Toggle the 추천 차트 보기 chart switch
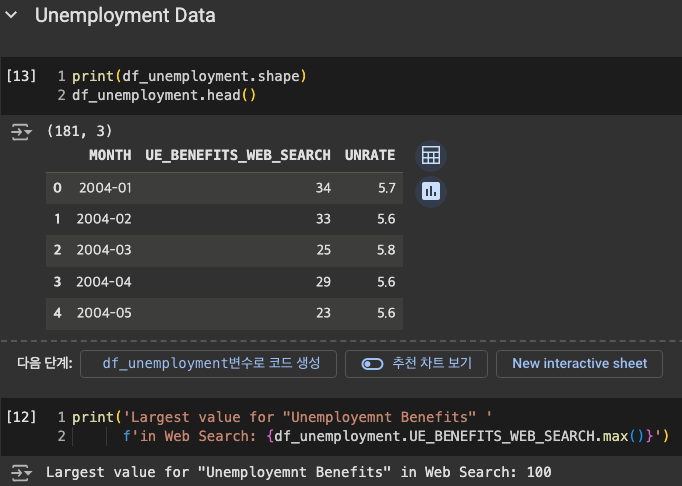Image resolution: width=682 pixels, height=486 pixels. (373, 364)
